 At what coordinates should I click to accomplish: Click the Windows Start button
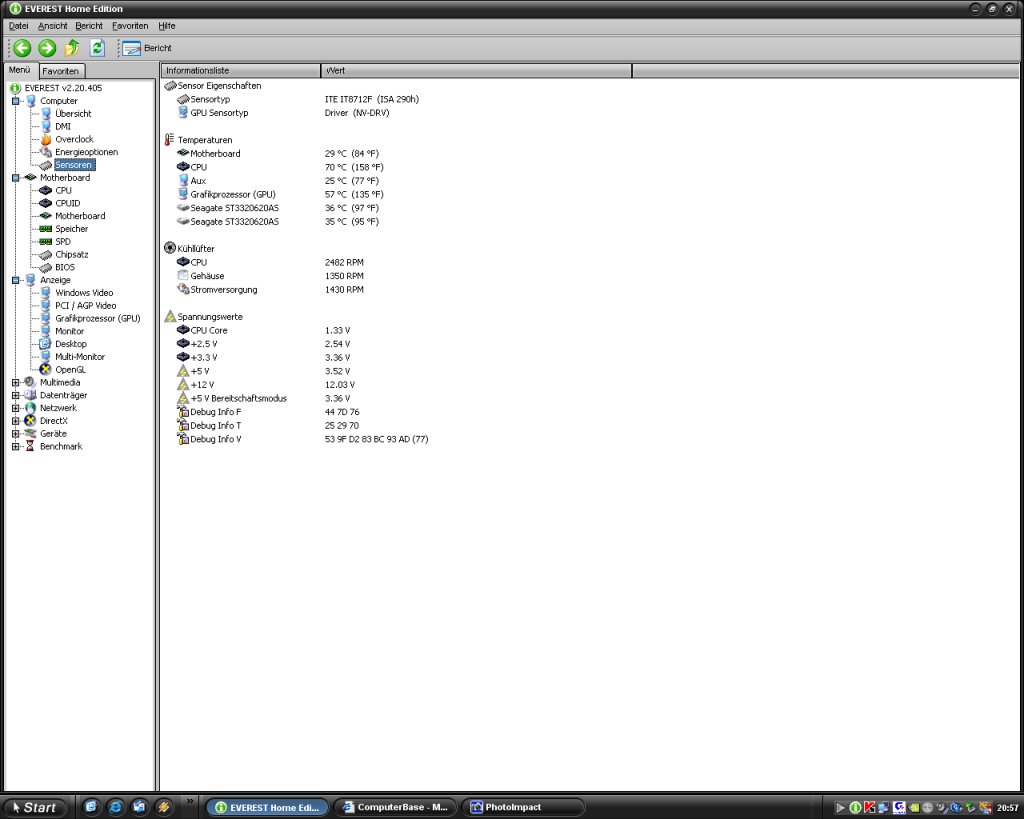(x=34, y=807)
